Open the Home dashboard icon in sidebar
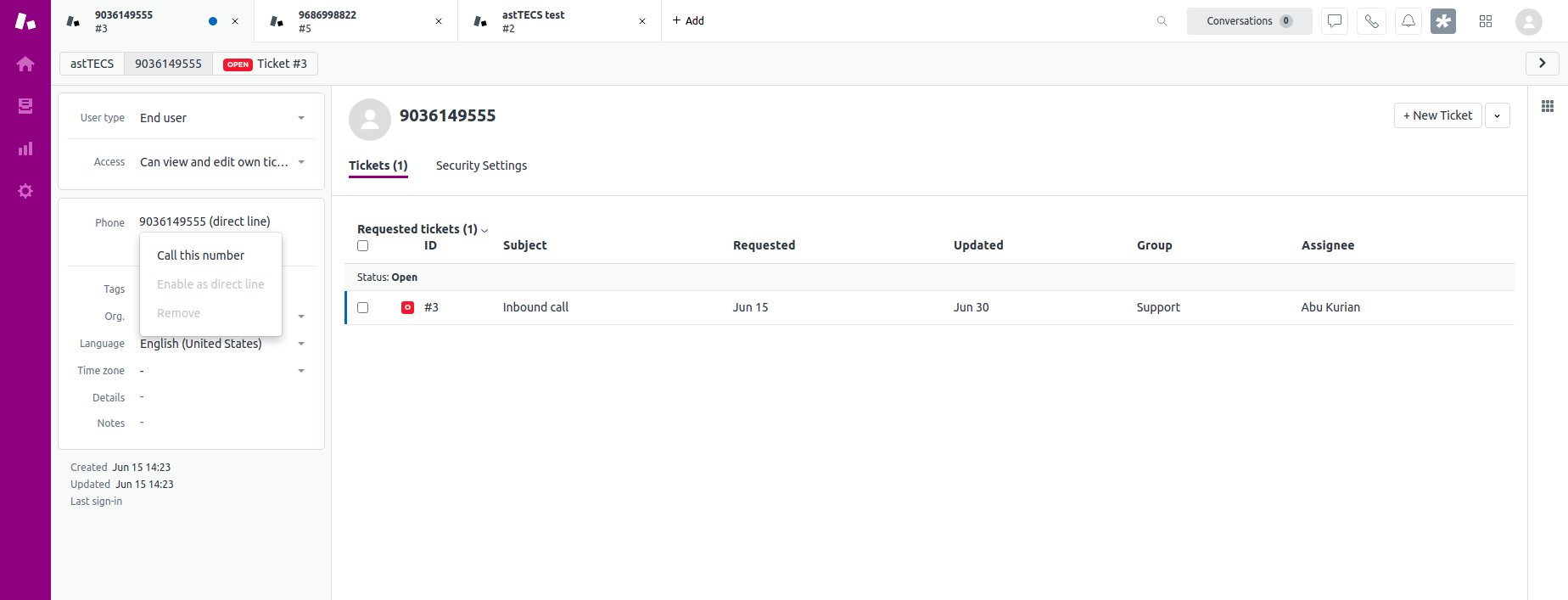Screen dimensions: 1568x600 point(25,64)
